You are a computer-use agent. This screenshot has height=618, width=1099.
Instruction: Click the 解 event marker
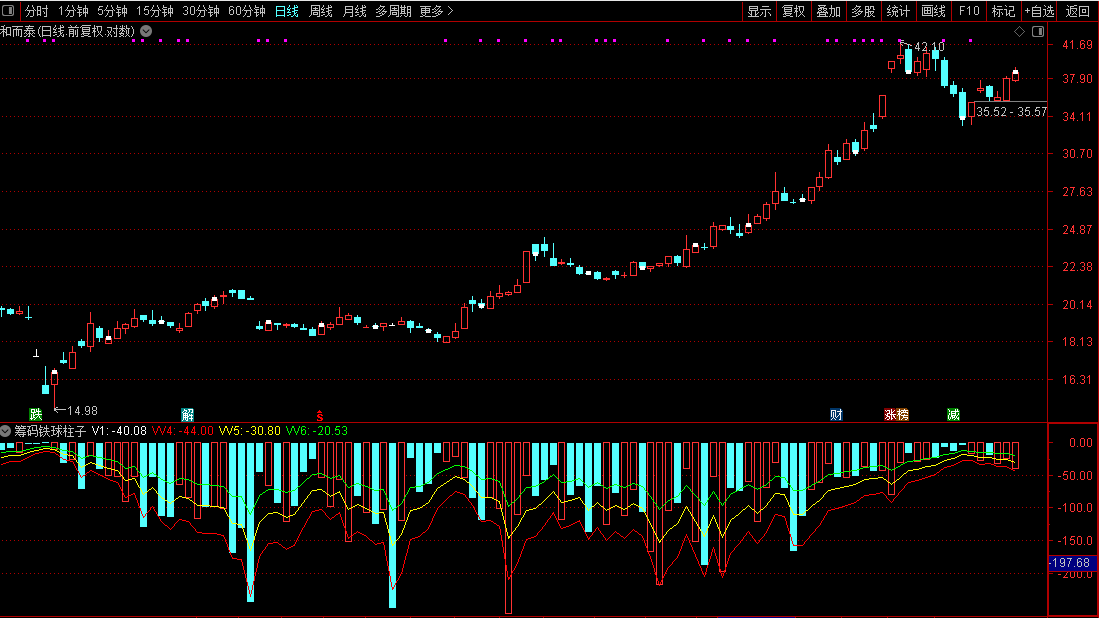pyautogui.click(x=187, y=414)
